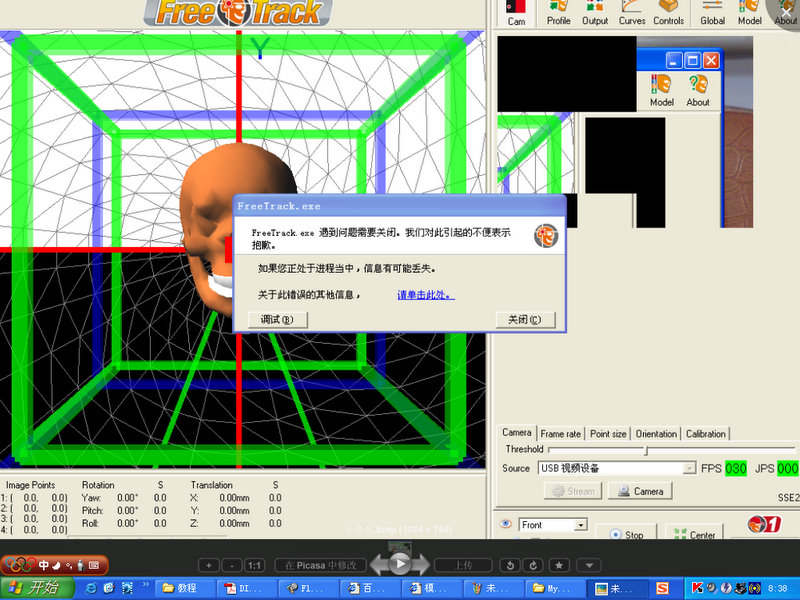The height and width of the screenshot is (600, 800).
Task: Switch to the Point size tab
Action: point(608,434)
